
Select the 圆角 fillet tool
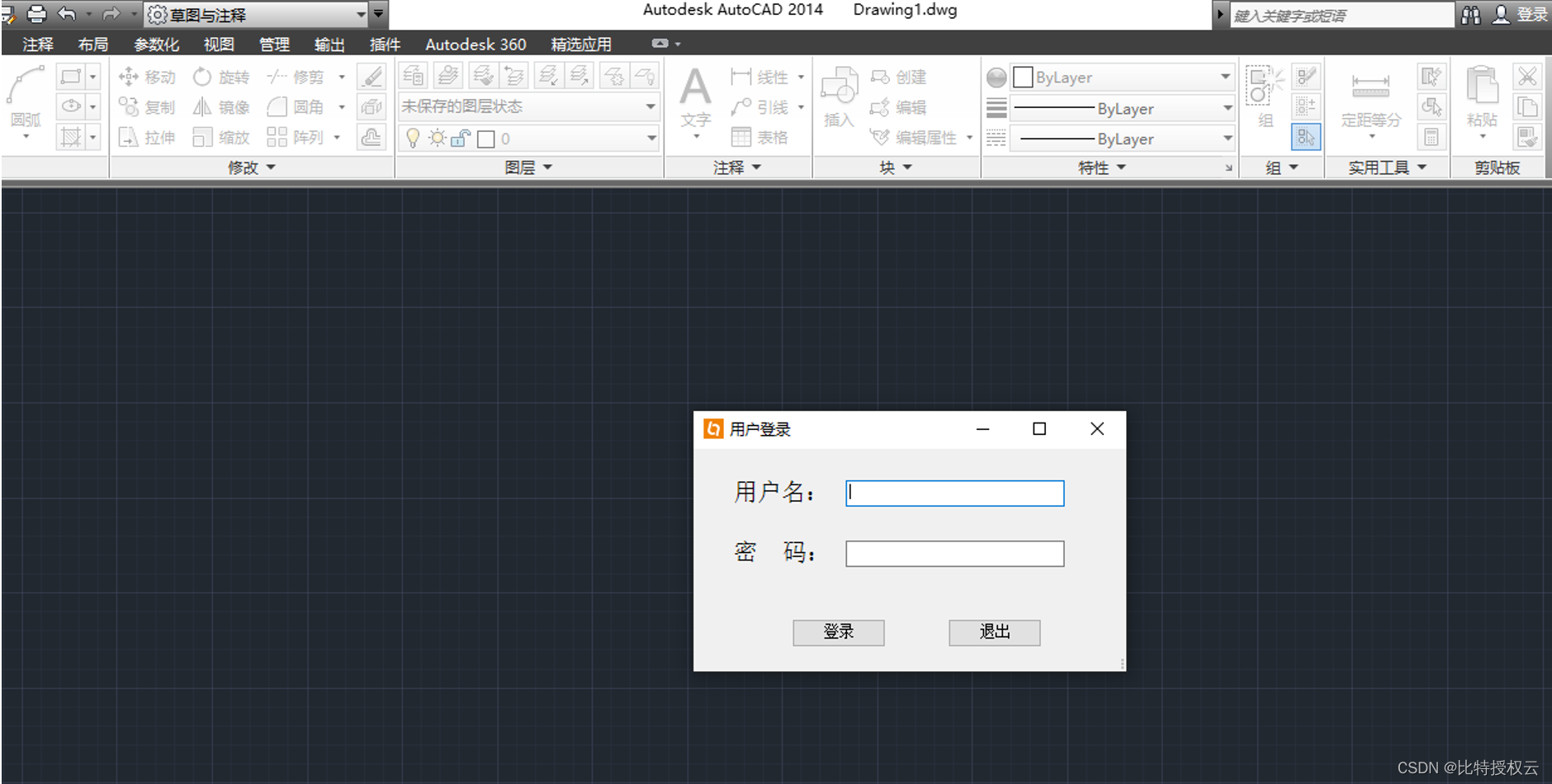pyautogui.click(x=295, y=106)
